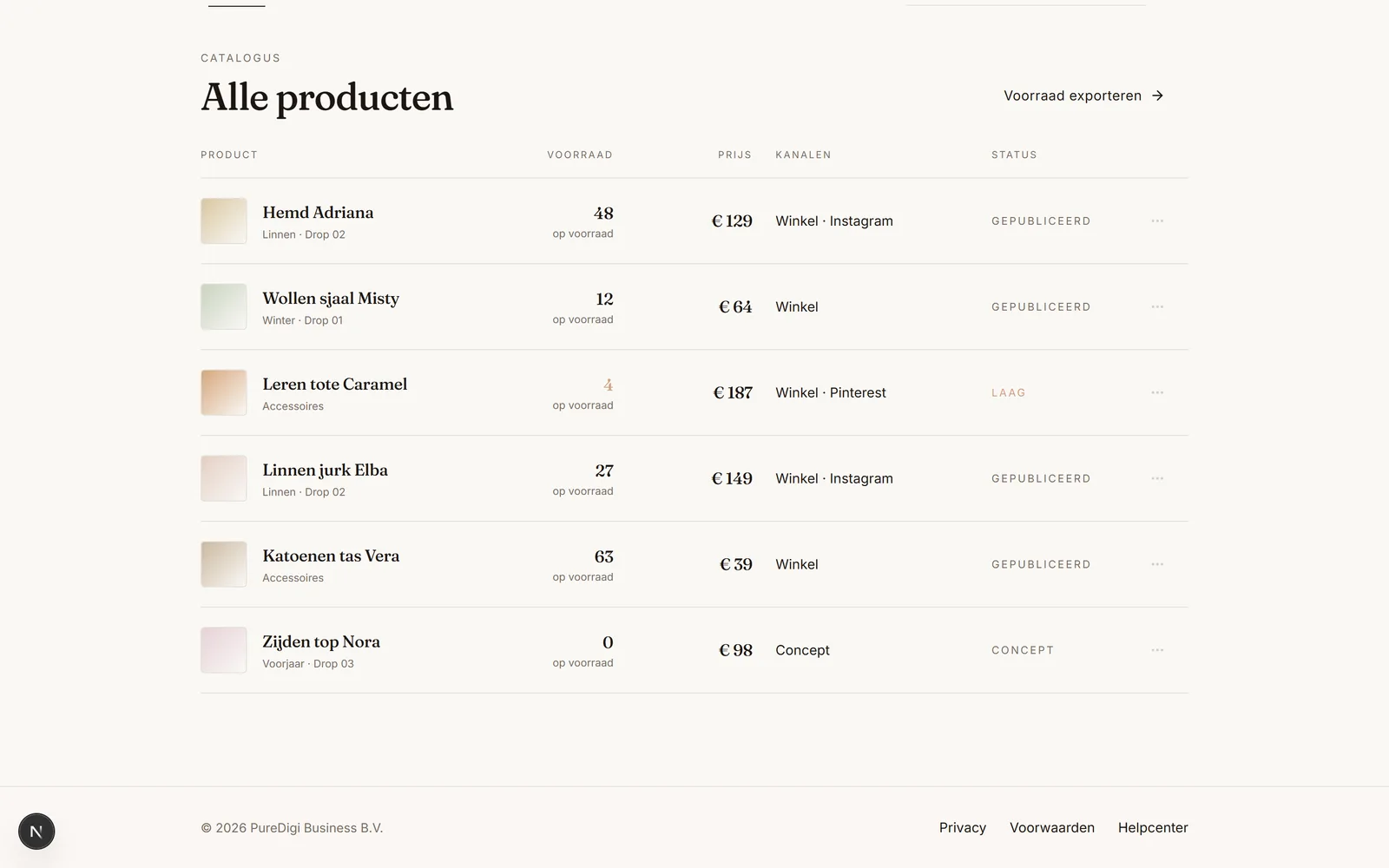Click the Alle producten heading
This screenshot has height=868, width=1389.
pyautogui.click(x=327, y=97)
